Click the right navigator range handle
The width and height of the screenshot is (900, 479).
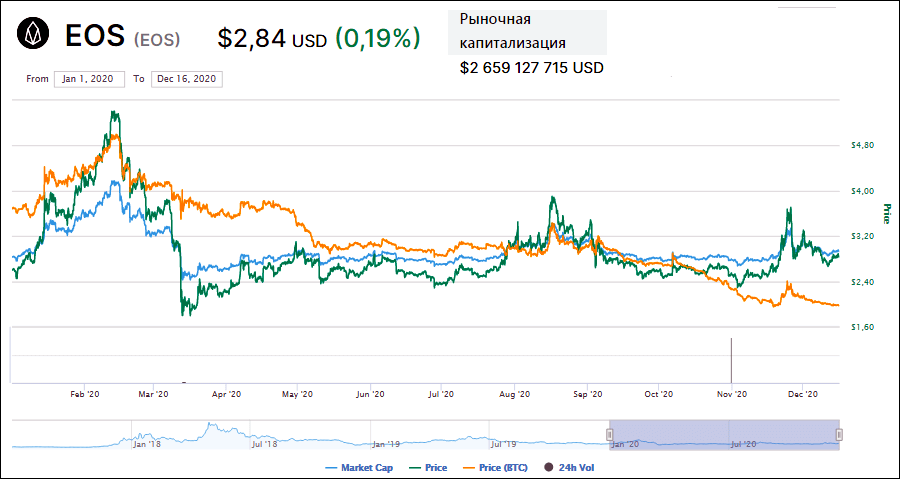[x=839, y=434]
